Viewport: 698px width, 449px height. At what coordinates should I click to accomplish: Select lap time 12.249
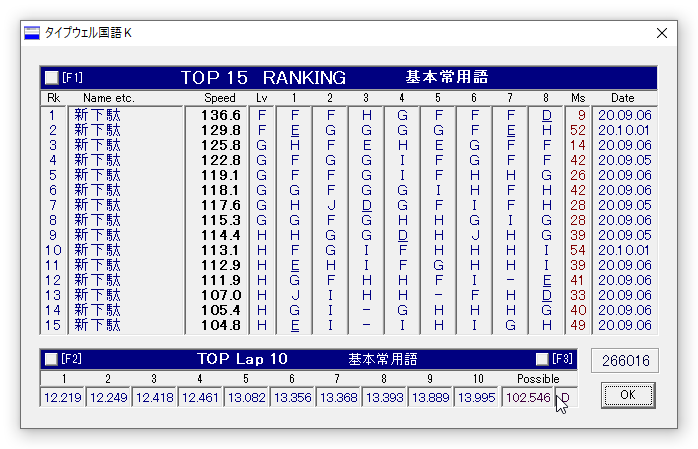(x=108, y=397)
